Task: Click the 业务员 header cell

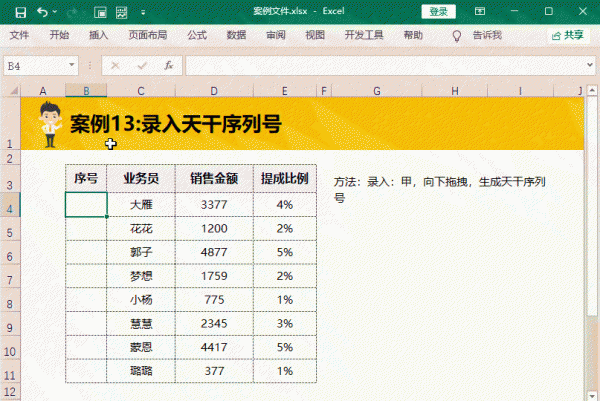Action: [x=141, y=178]
